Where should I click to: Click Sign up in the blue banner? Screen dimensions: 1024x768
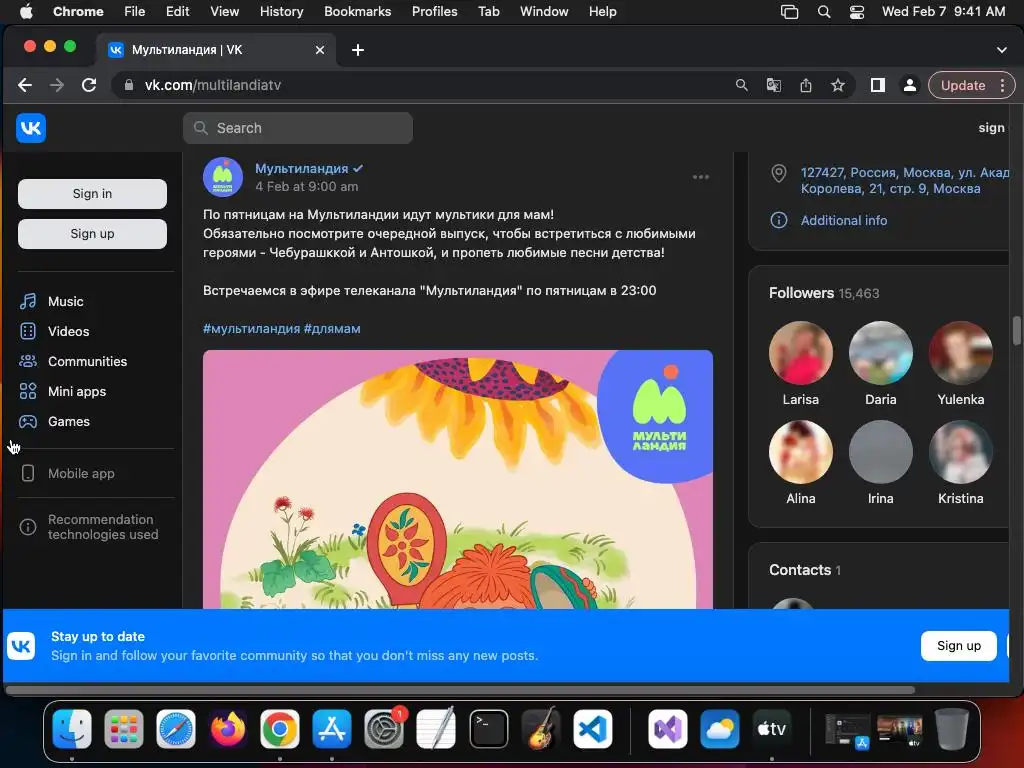click(959, 646)
